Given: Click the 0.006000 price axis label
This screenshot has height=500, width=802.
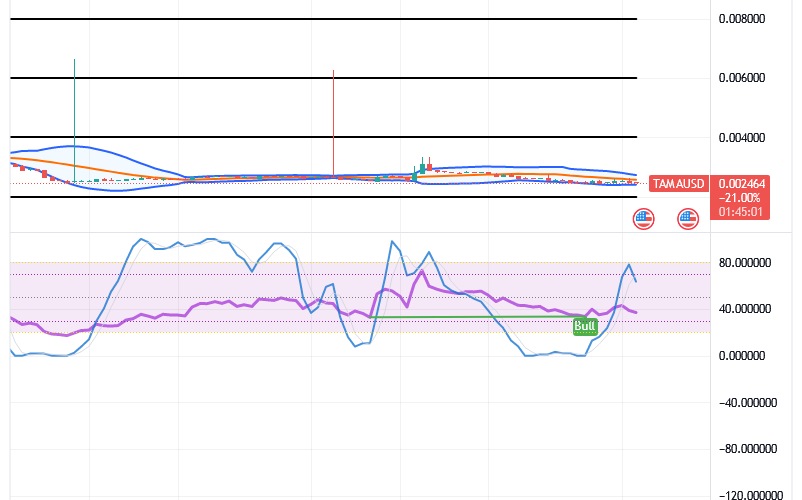Looking at the screenshot, I should tap(742, 78).
